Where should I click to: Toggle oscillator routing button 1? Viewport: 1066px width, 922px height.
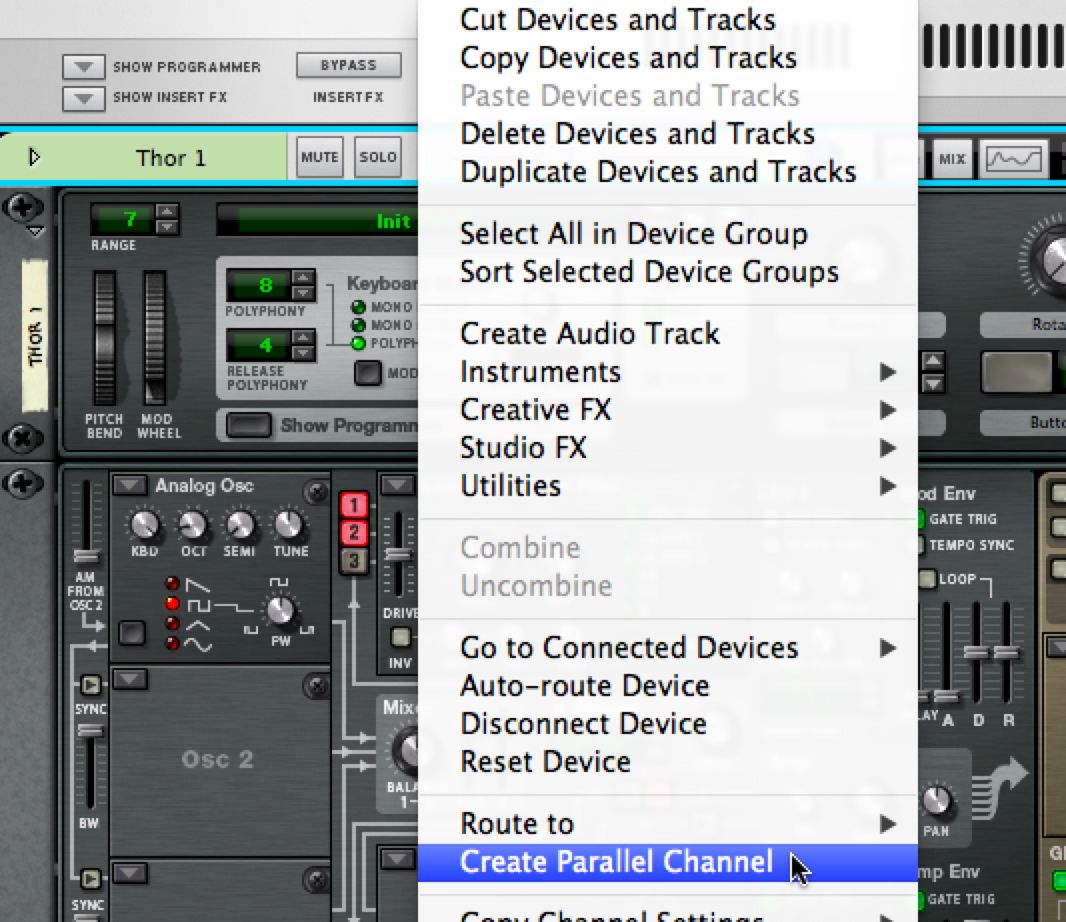(354, 505)
